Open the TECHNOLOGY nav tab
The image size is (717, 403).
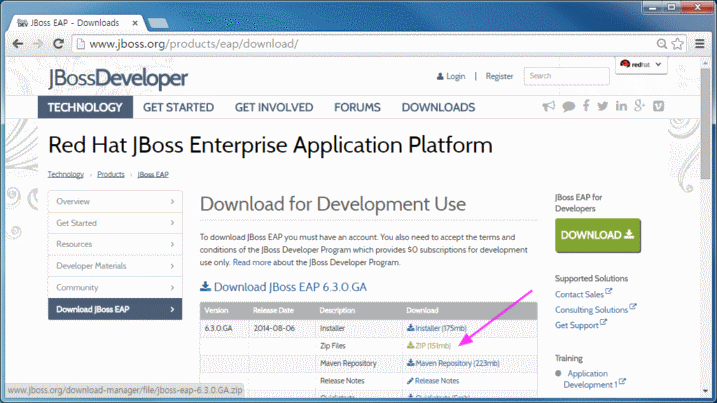pos(85,107)
